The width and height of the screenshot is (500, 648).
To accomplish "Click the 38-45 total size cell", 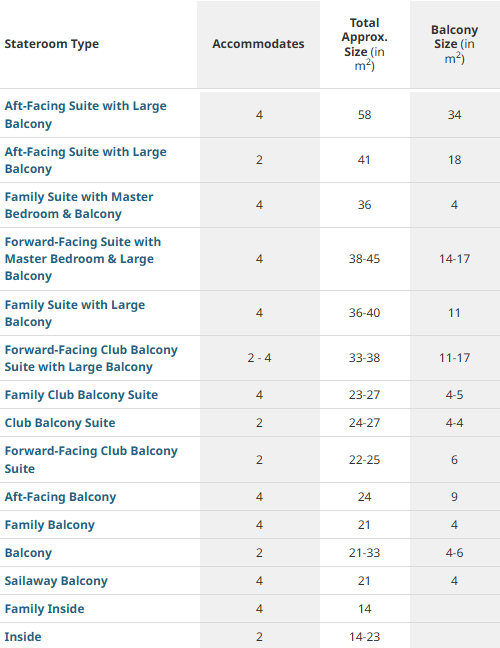I will click(x=364, y=259).
